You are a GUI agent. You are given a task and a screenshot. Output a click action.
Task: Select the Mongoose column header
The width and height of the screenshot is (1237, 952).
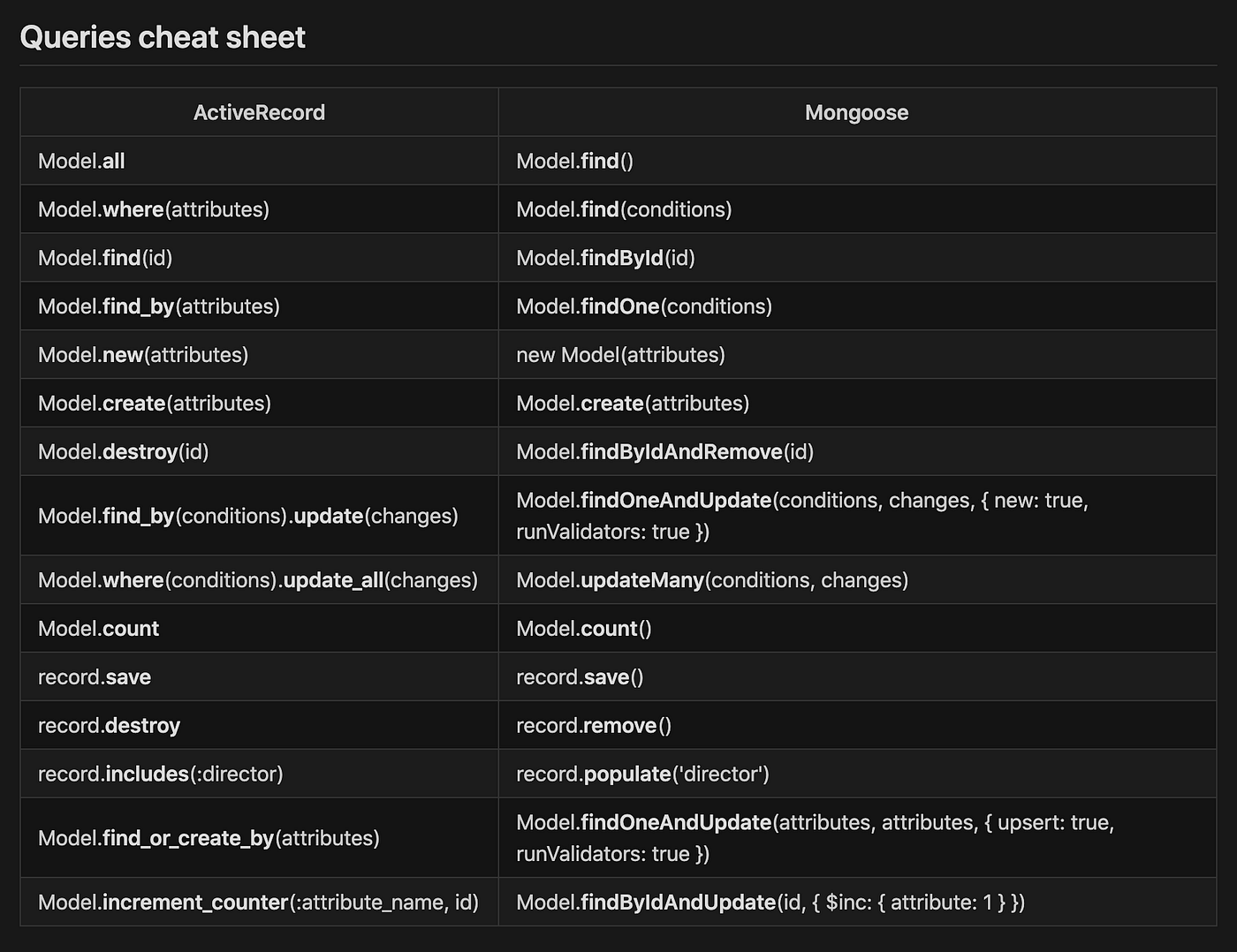(x=856, y=112)
